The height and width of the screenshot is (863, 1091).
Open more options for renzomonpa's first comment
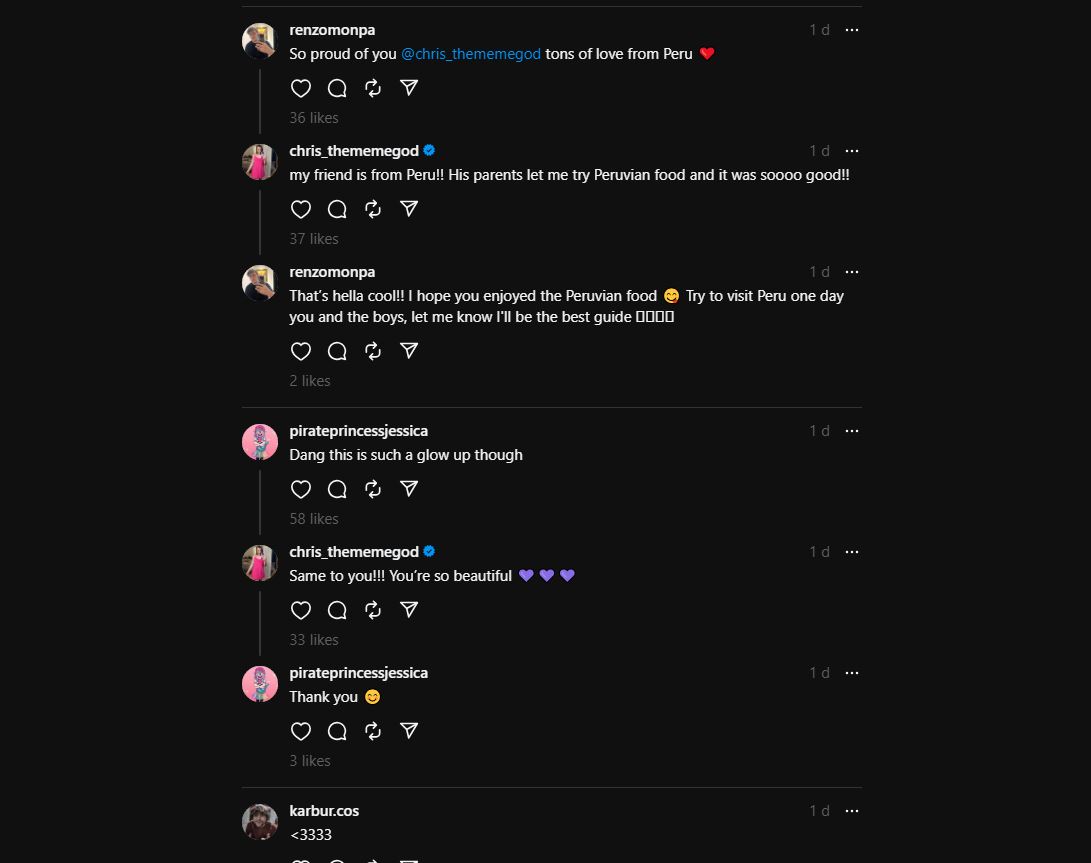[x=851, y=30]
